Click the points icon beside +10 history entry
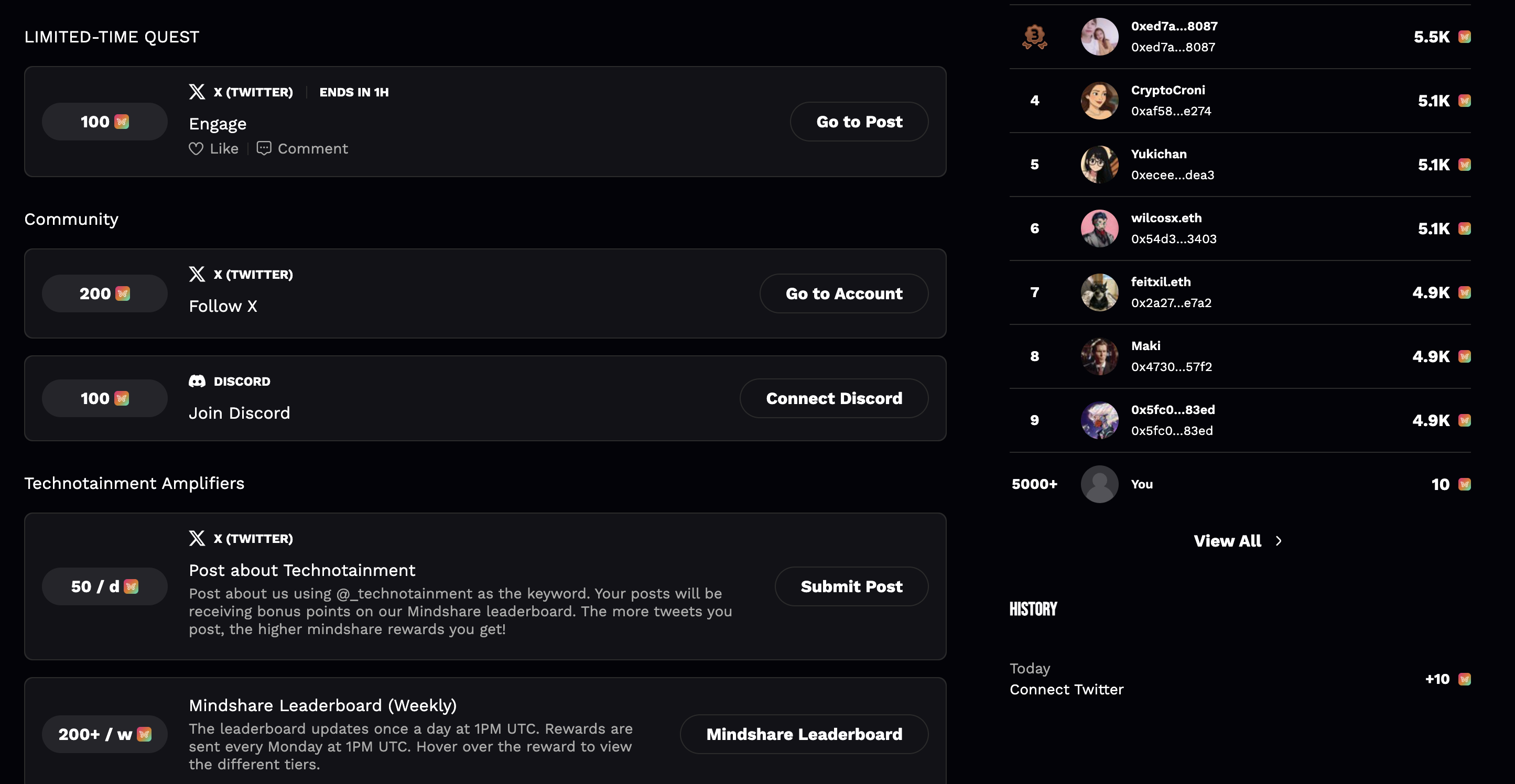1515x784 pixels. pos(1465,679)
